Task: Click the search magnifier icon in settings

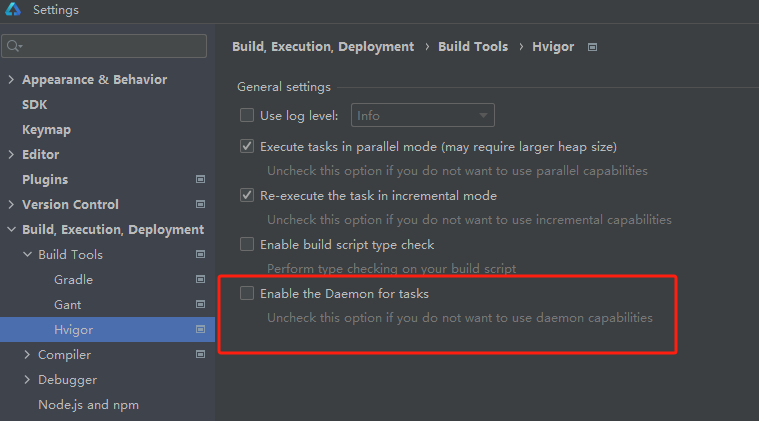Action: click(14, 46)
